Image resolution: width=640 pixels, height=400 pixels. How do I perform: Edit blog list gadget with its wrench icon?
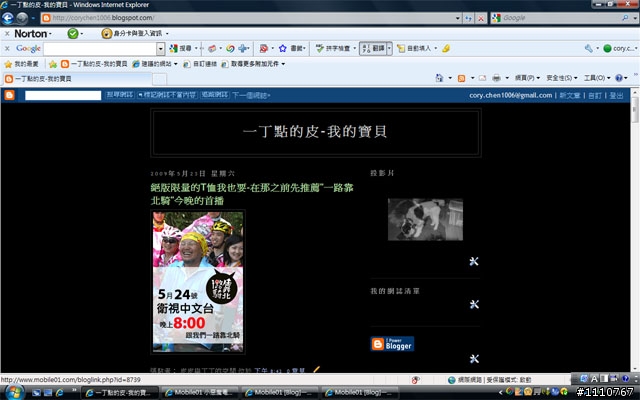(x=474, y=304)
